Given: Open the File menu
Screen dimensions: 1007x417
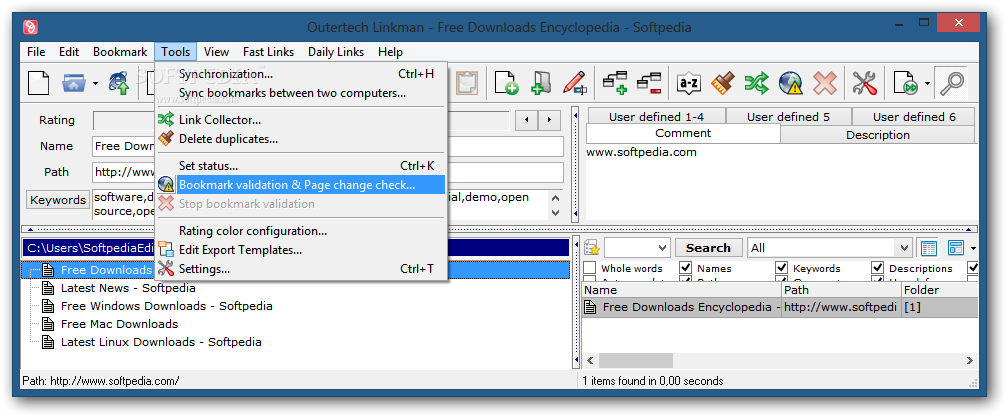Looking at the screenshot, I should point(36,52).
